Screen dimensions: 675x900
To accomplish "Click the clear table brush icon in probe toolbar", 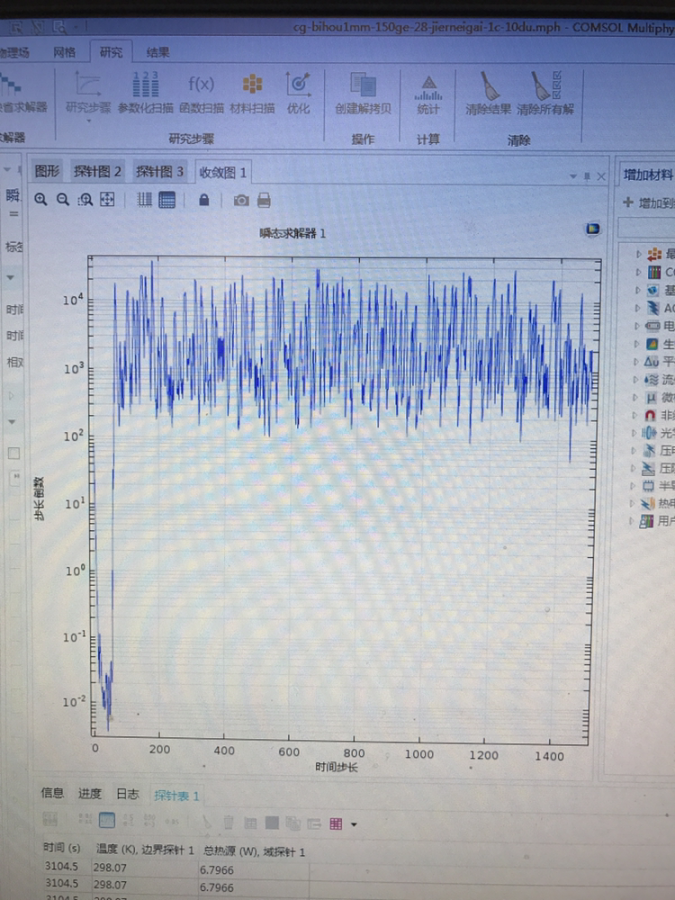I will pos(206,823).
